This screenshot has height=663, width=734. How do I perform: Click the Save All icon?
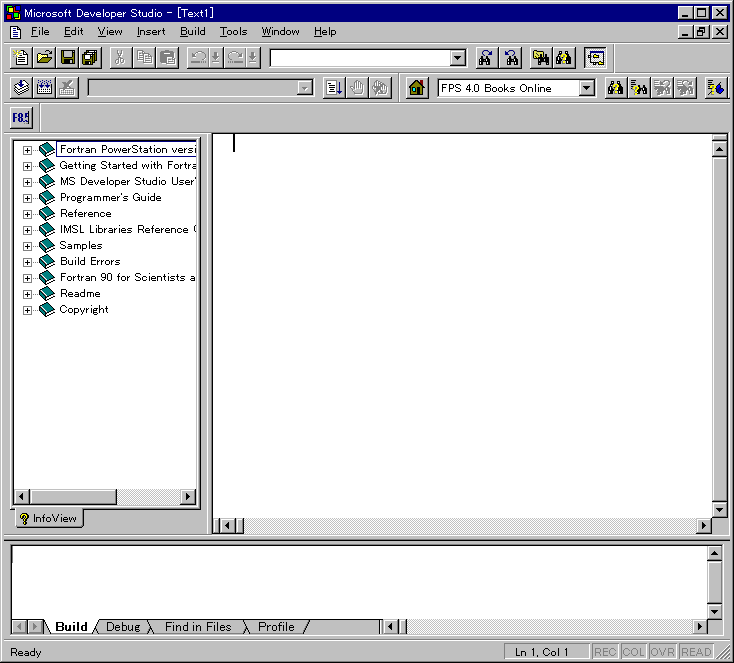point(89,58)
